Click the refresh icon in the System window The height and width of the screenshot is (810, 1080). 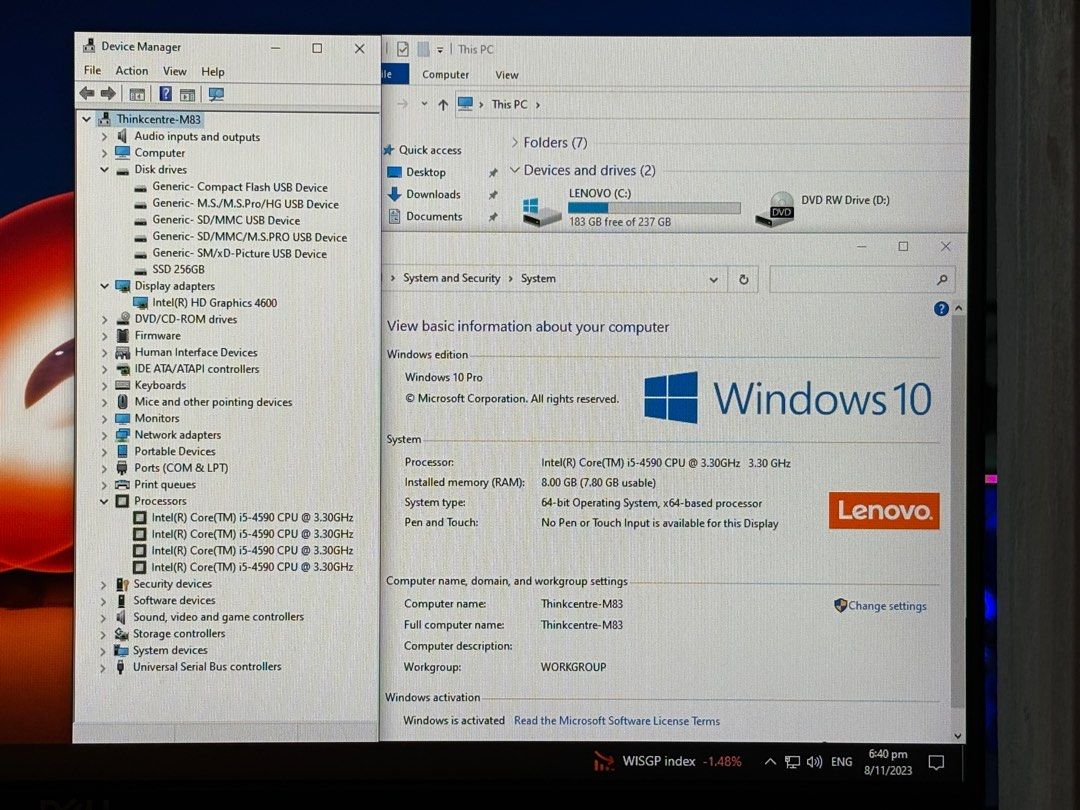743,279
